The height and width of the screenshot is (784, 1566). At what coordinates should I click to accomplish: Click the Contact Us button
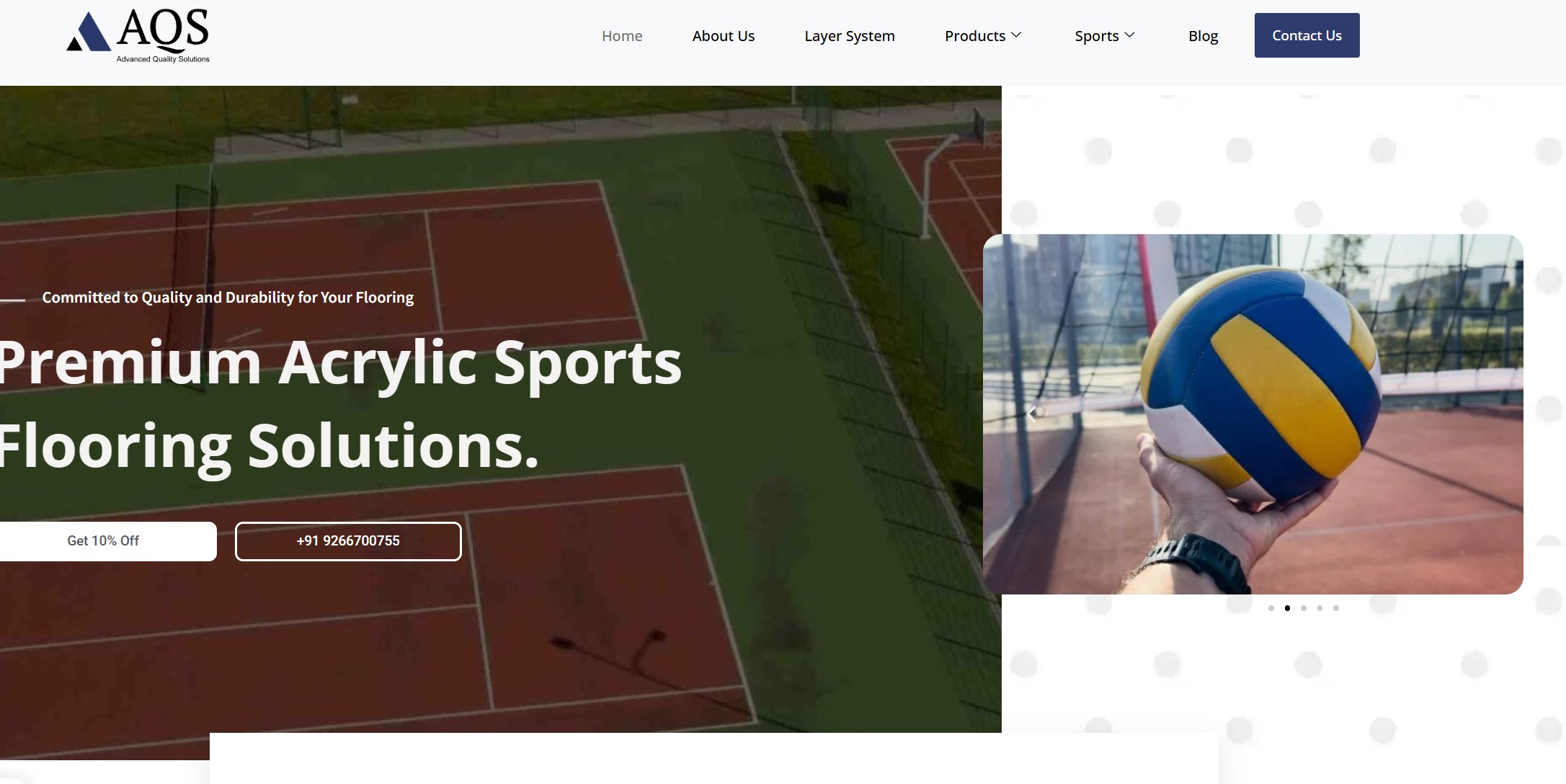pyautogui.click(x=1307, y=35)
